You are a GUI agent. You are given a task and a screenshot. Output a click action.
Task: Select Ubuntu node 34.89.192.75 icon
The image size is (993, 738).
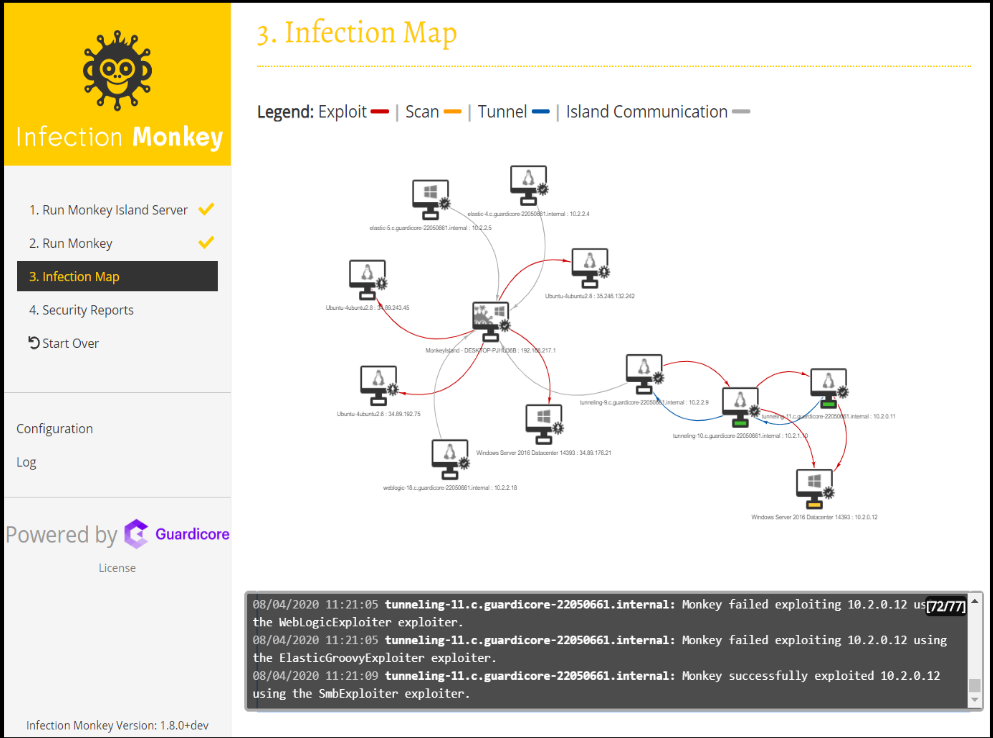379,385
